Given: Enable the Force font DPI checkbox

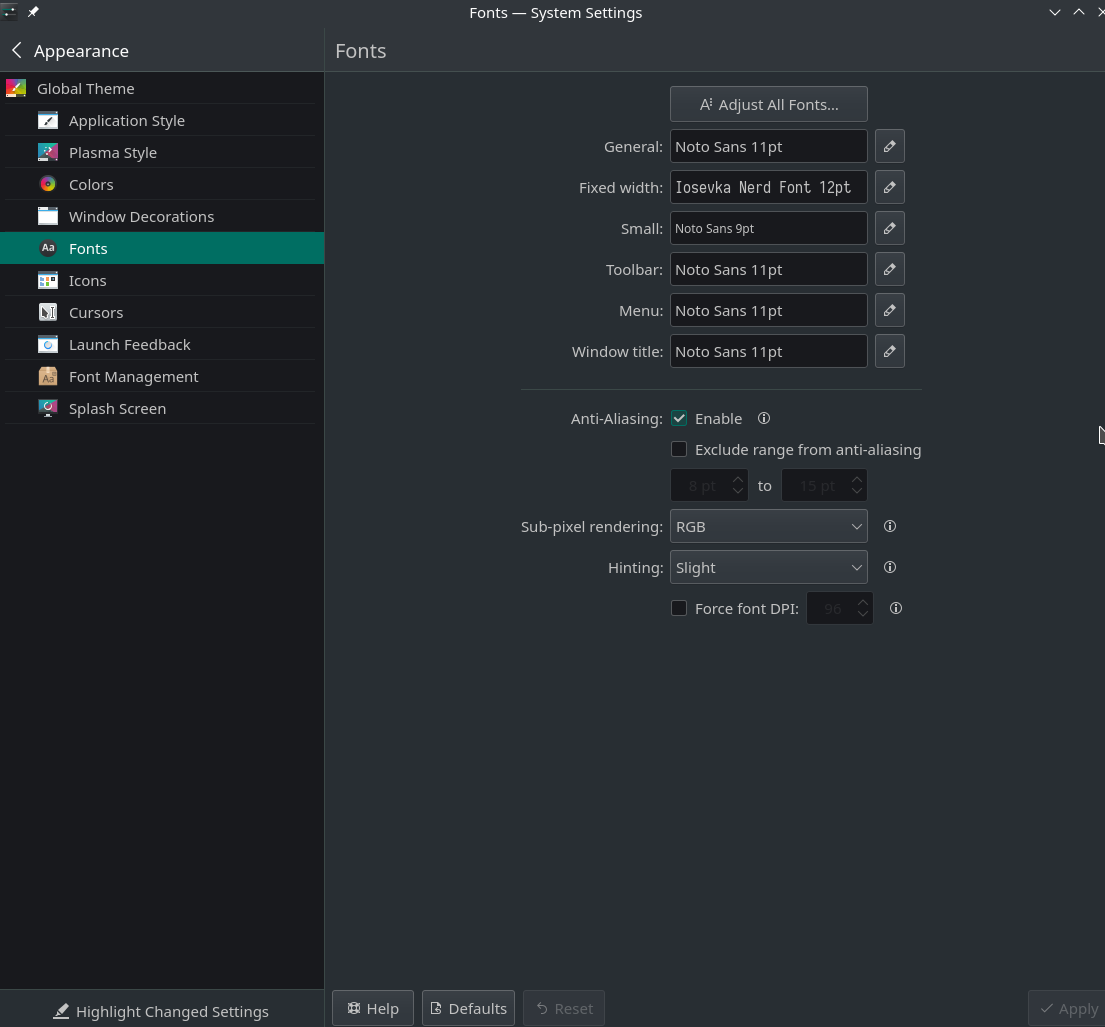Looking at the screenshot, I should (679, 608).
